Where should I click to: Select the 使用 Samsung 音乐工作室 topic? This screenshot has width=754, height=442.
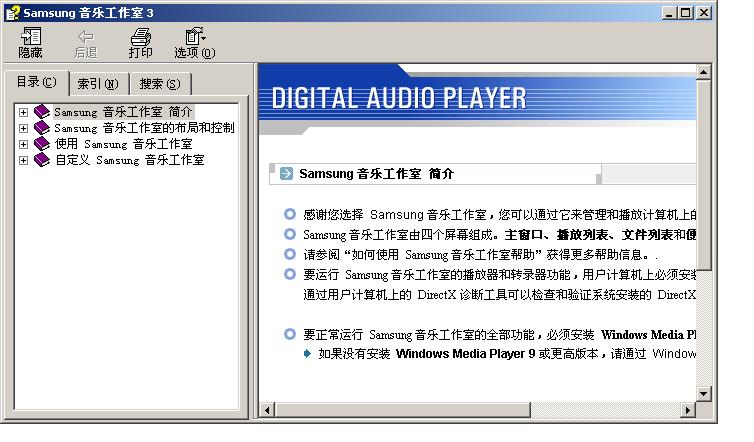(x=124, y=144)
